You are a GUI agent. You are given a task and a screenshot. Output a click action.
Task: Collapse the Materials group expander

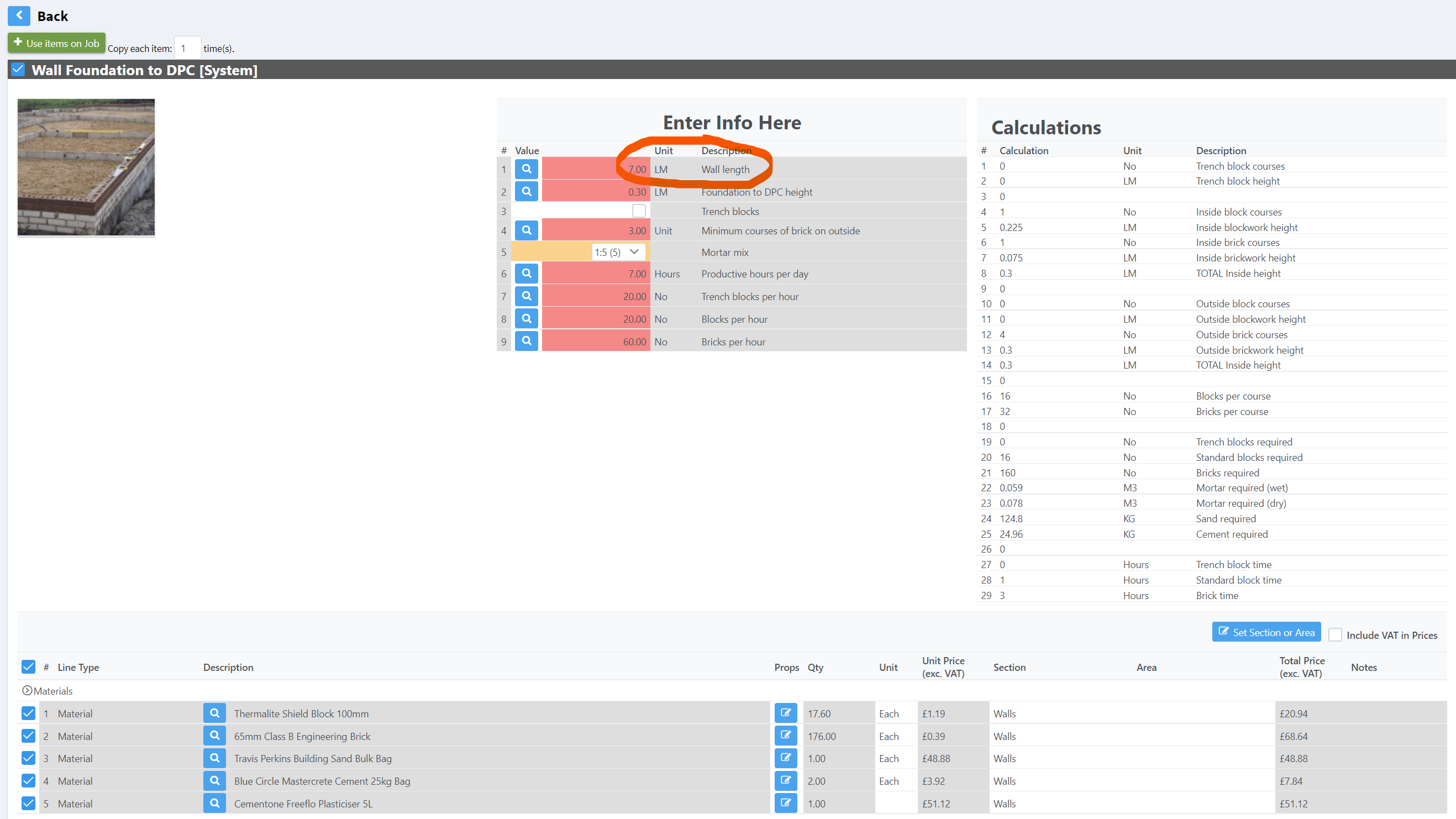click(x=27, y=690)
